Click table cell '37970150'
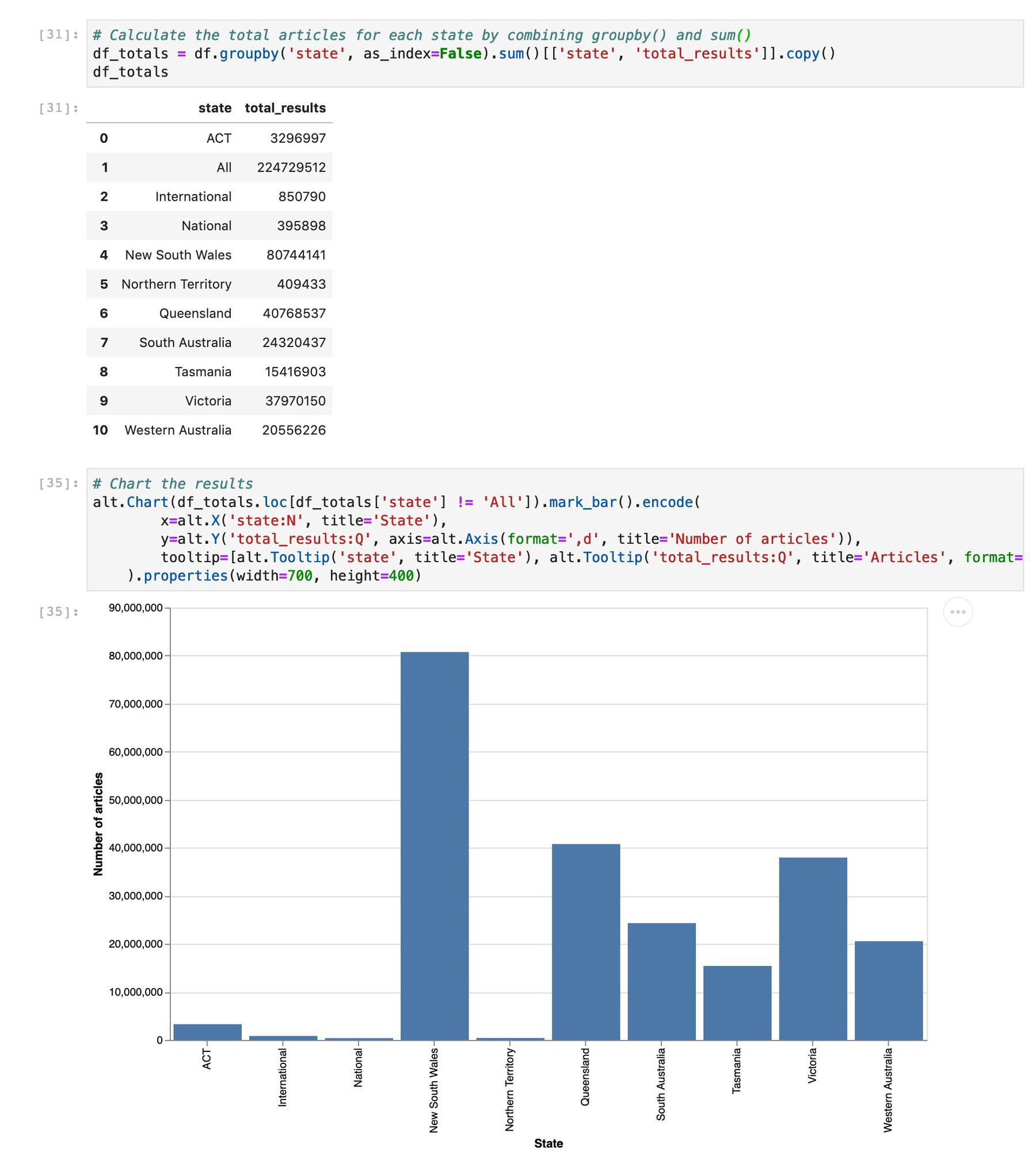This screenshot has height=1160, width=1036. tap(295, 401)
